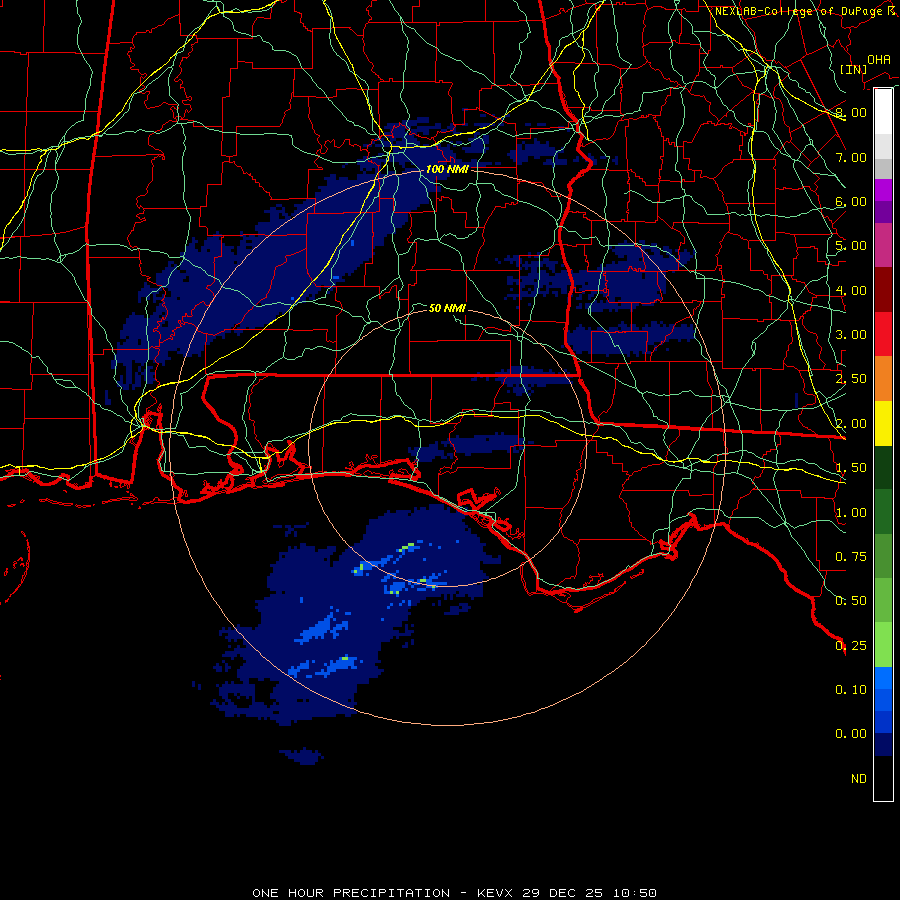Select the 6.00 legend value

[851, 201]
